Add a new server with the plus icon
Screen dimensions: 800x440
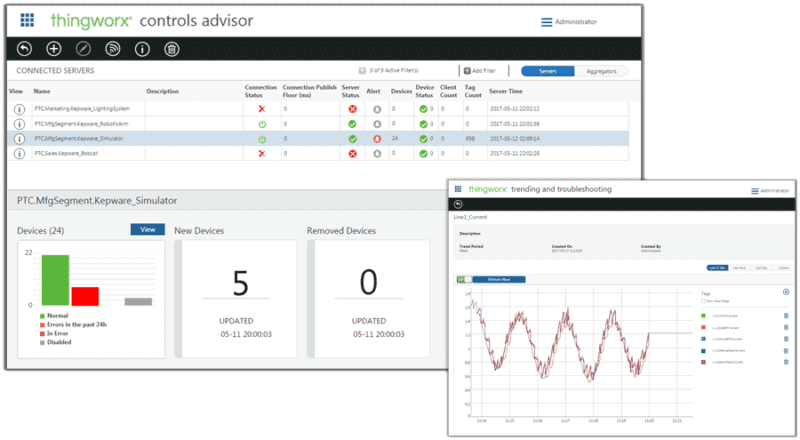54,49
